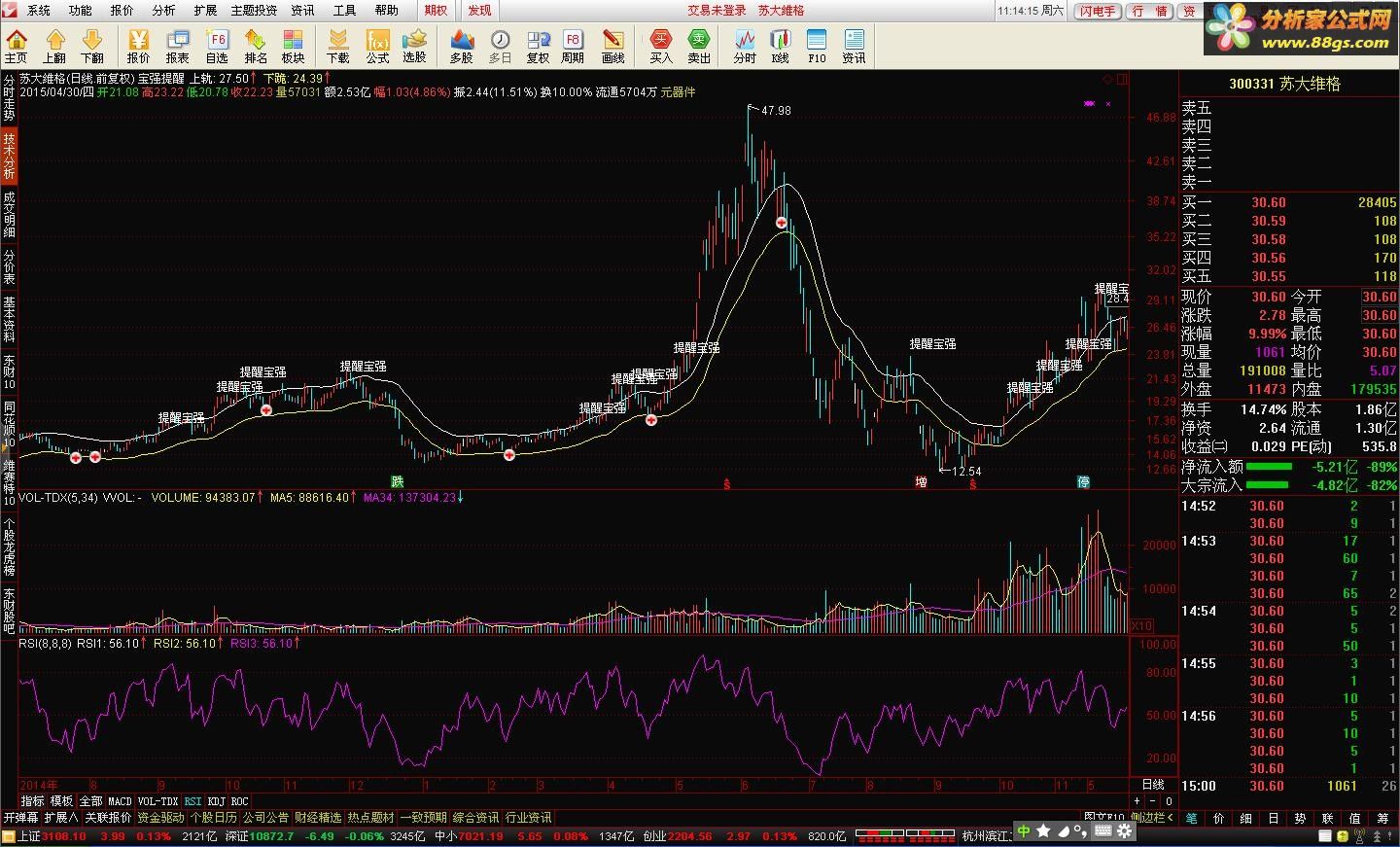
Task: Open the K线 candlestick chart icon
Action: pos(781,46)
